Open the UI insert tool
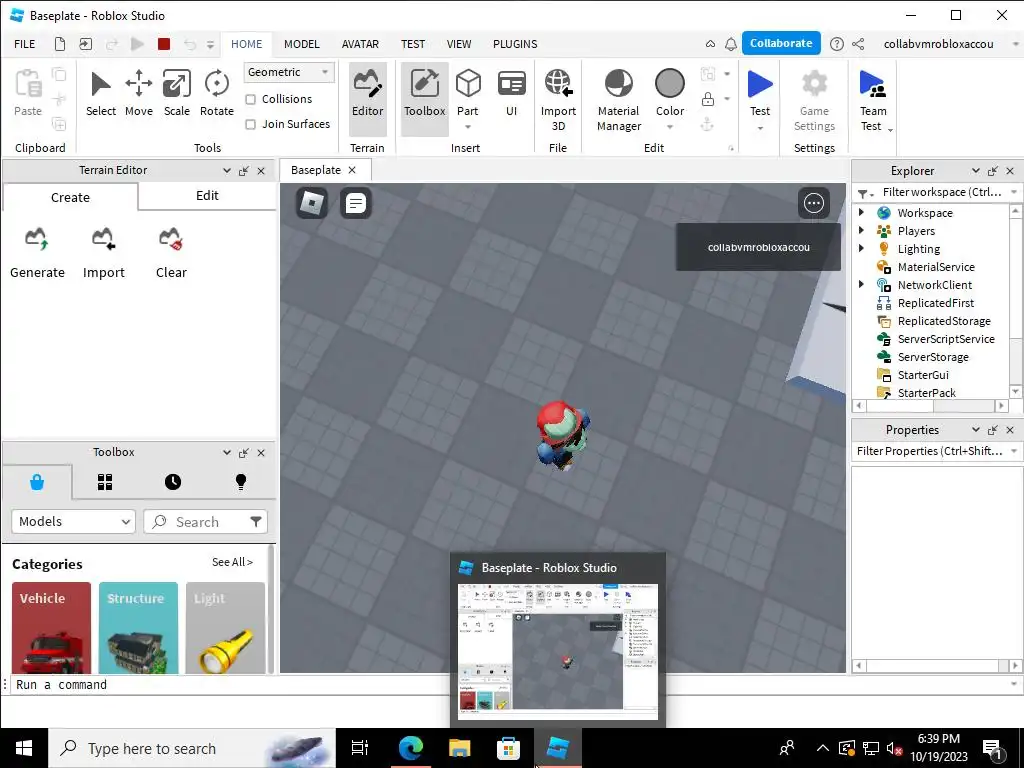Viewport: 1024px width, 768px height. (x=511, y=94)
